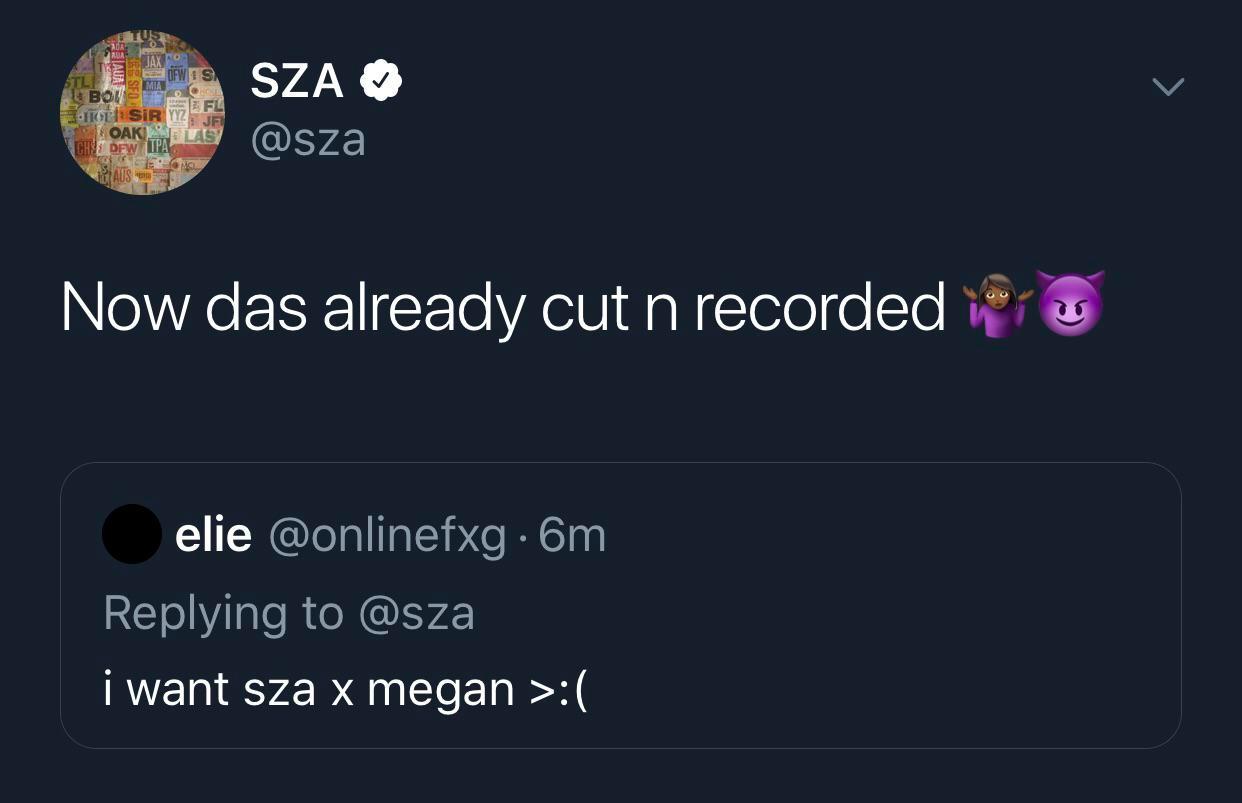Click the Replying to @sza link

tap(289, 613)
